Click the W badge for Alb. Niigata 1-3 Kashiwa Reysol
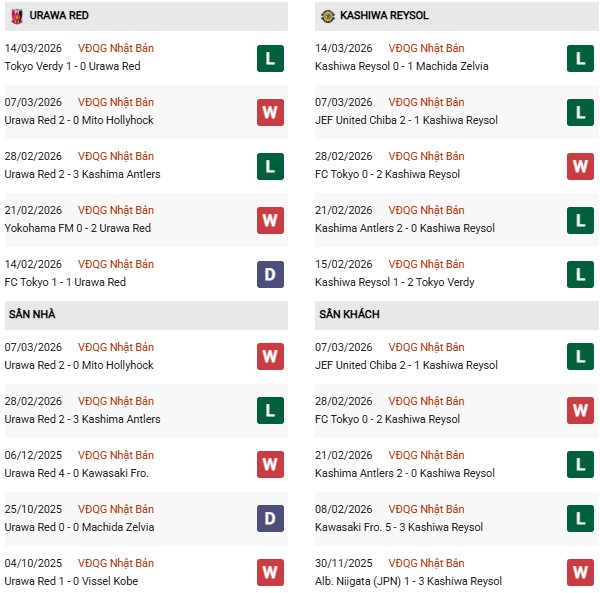 tap(581, 573)
